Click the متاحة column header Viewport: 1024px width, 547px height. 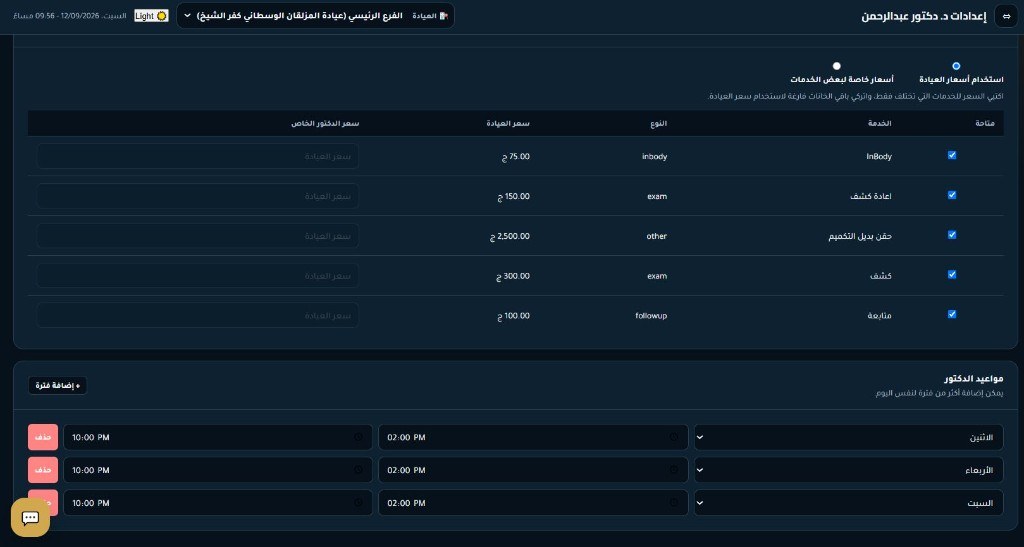pyautogui.click(x=984, y=123)
